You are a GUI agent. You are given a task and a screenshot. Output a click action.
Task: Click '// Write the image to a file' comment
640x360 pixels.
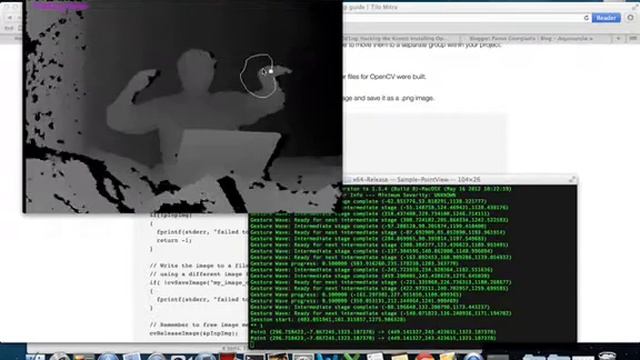(198, 266)
